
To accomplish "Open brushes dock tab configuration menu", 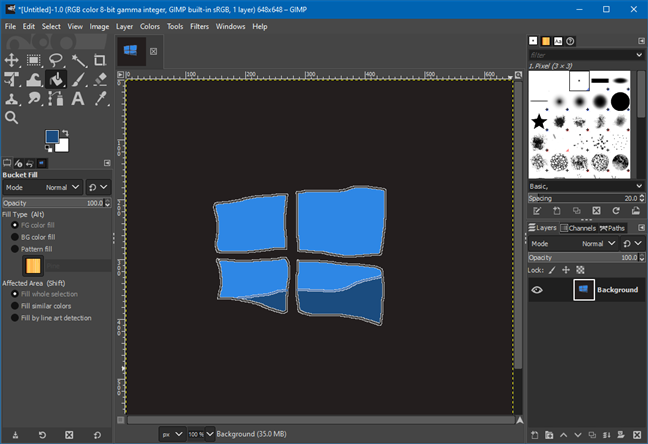I will [641, 41].
